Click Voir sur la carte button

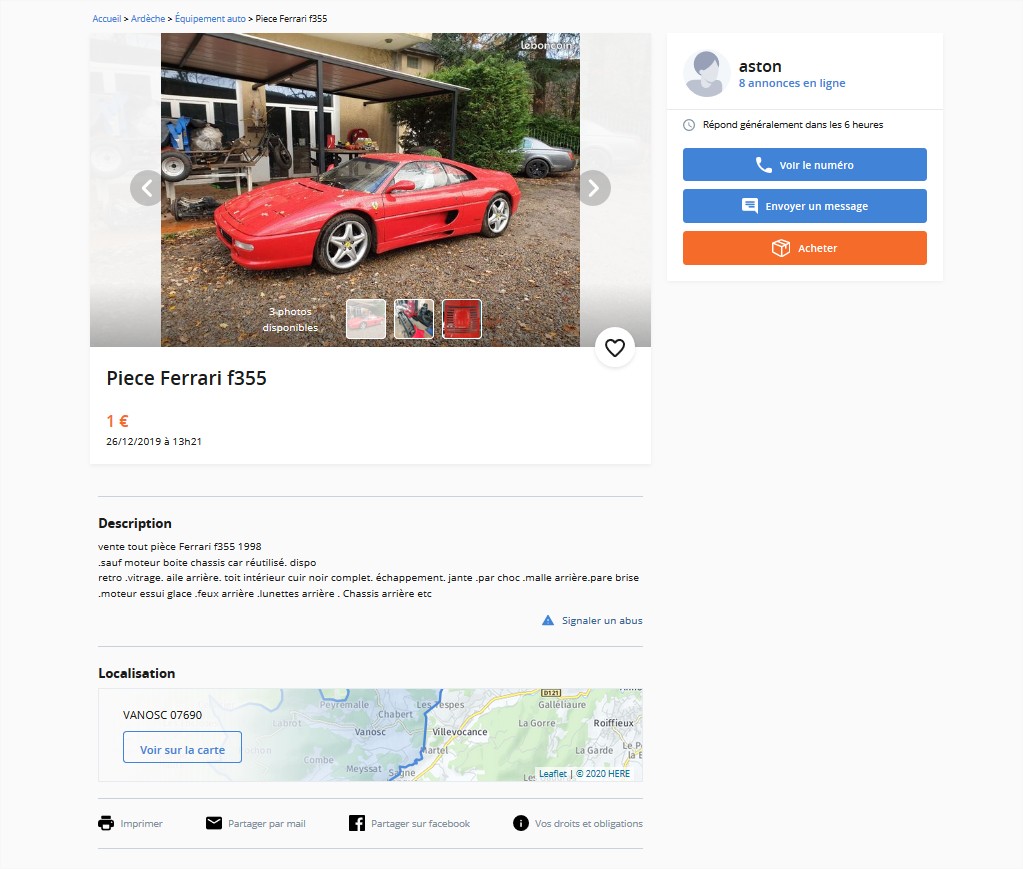[x=182, y=748]
